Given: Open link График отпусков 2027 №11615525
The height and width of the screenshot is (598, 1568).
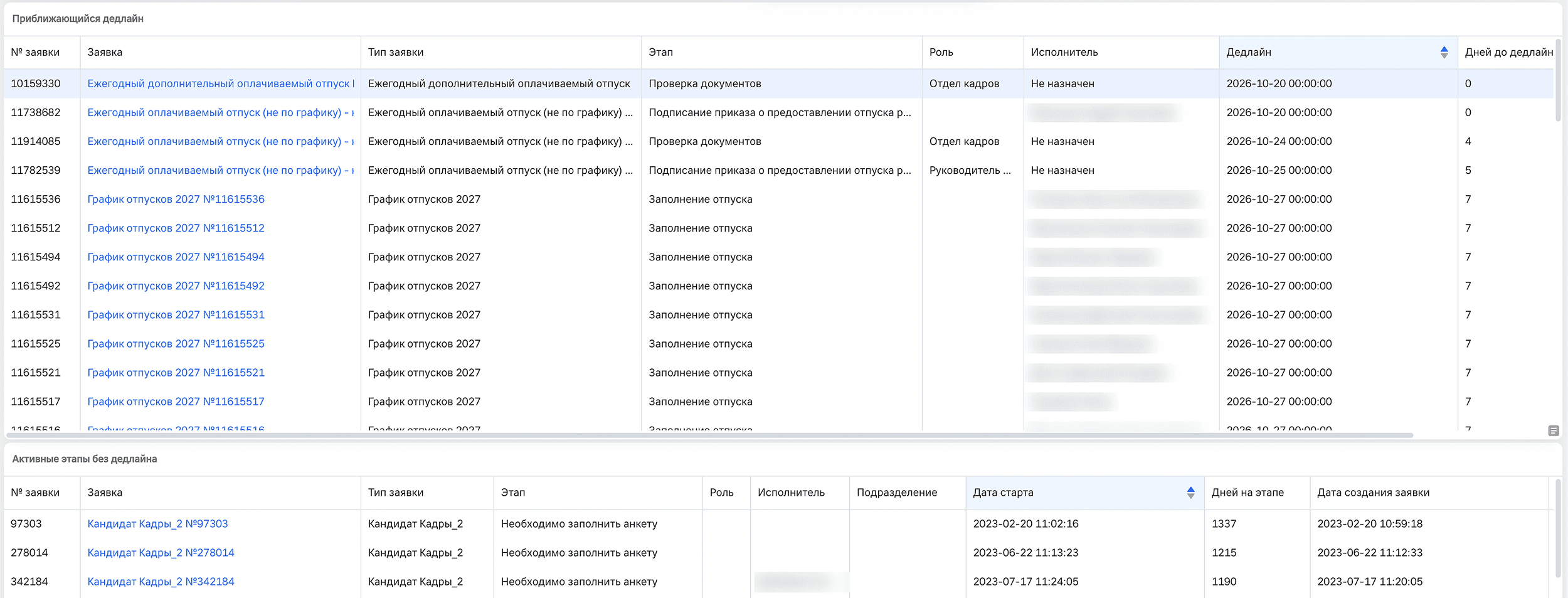Looking at the screenshot, I should click(176, 344).
